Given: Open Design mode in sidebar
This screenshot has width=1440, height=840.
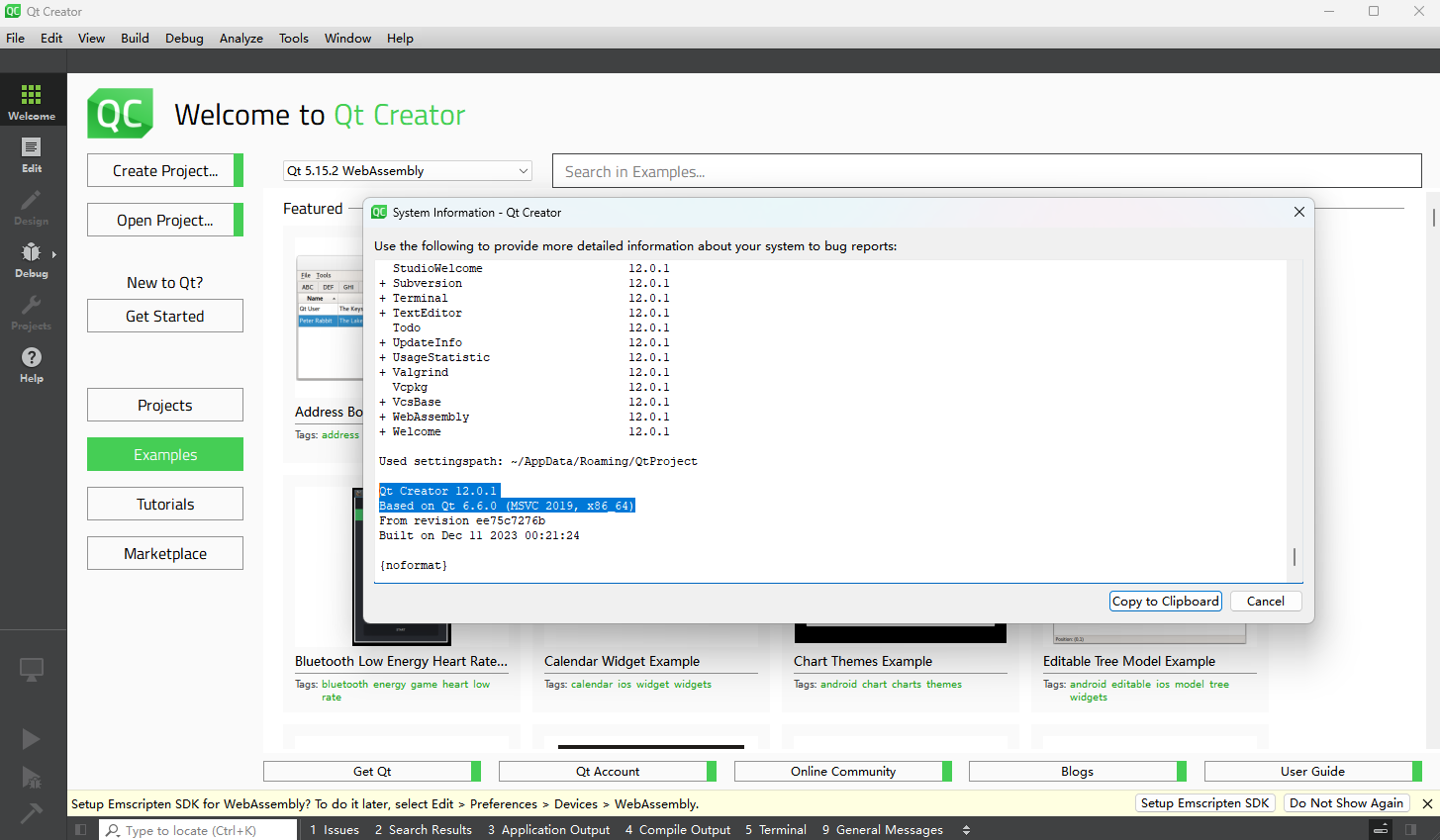Looking at the screenshot, I should pyautogui.click(x=32, y=208).
